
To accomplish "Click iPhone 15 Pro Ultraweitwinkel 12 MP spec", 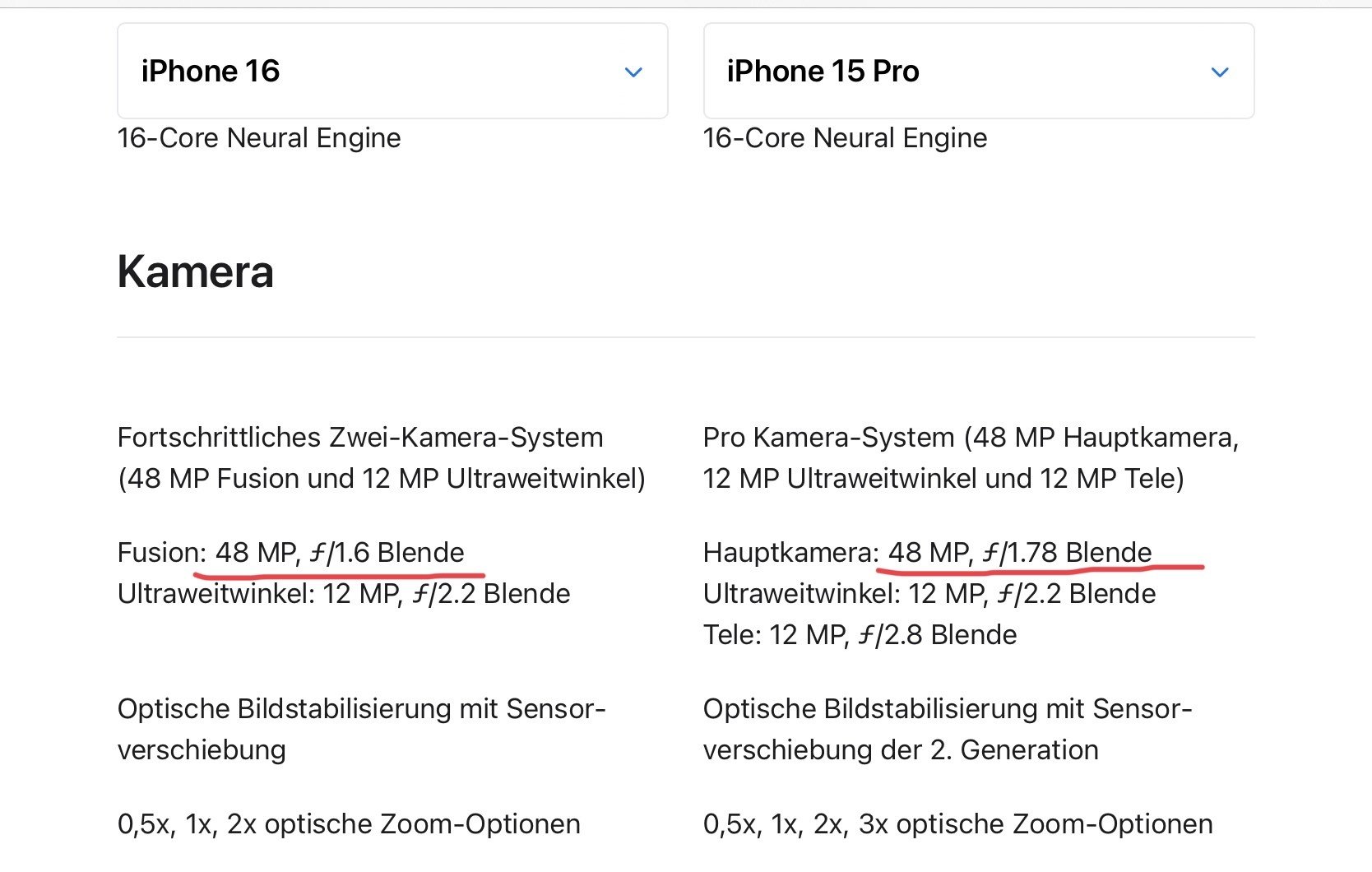I will [x=929, y=593].
